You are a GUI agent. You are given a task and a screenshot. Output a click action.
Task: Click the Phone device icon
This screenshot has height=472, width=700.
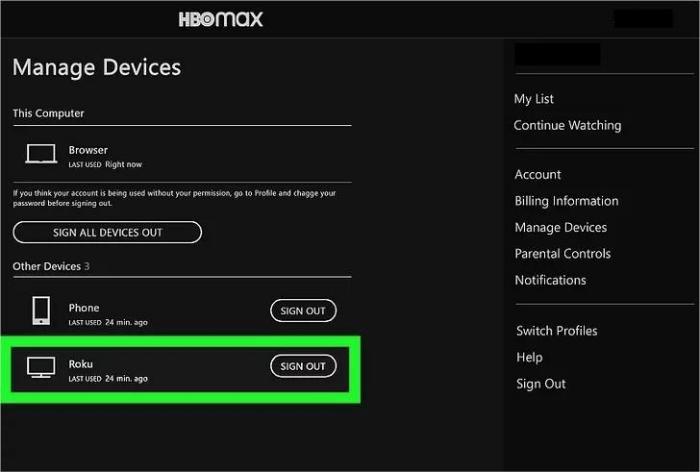(x=41, y=312)
